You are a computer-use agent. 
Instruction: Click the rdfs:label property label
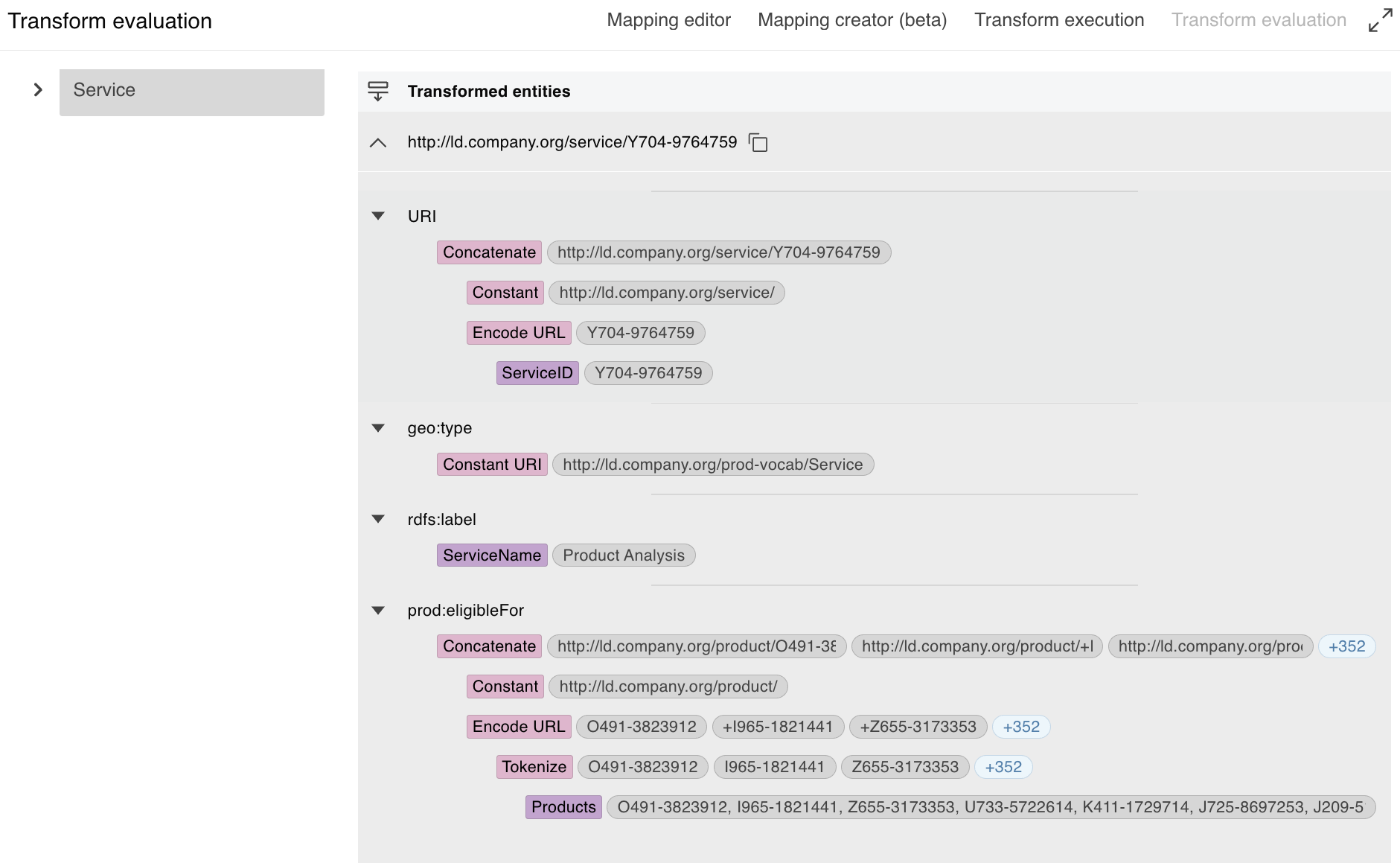(442, 520)
